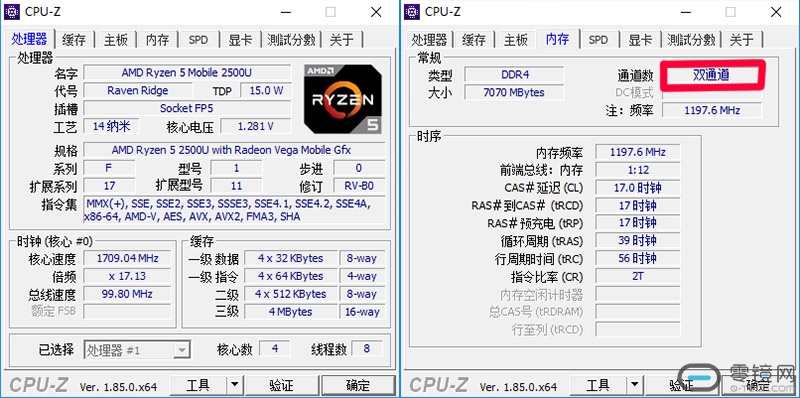Minimize the right CPU-Z window
Screen dimensions: 800x398
(x=686, y=12)
